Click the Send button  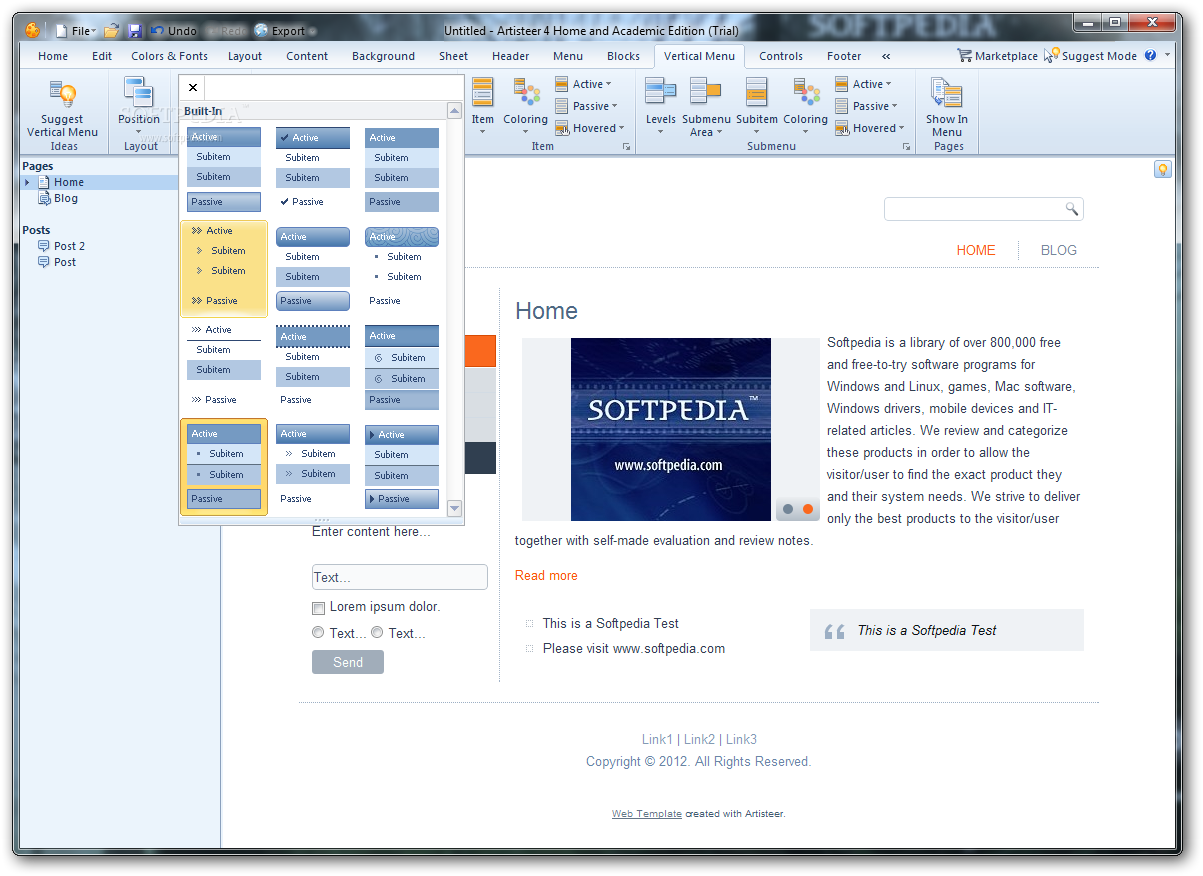point(348,662)
